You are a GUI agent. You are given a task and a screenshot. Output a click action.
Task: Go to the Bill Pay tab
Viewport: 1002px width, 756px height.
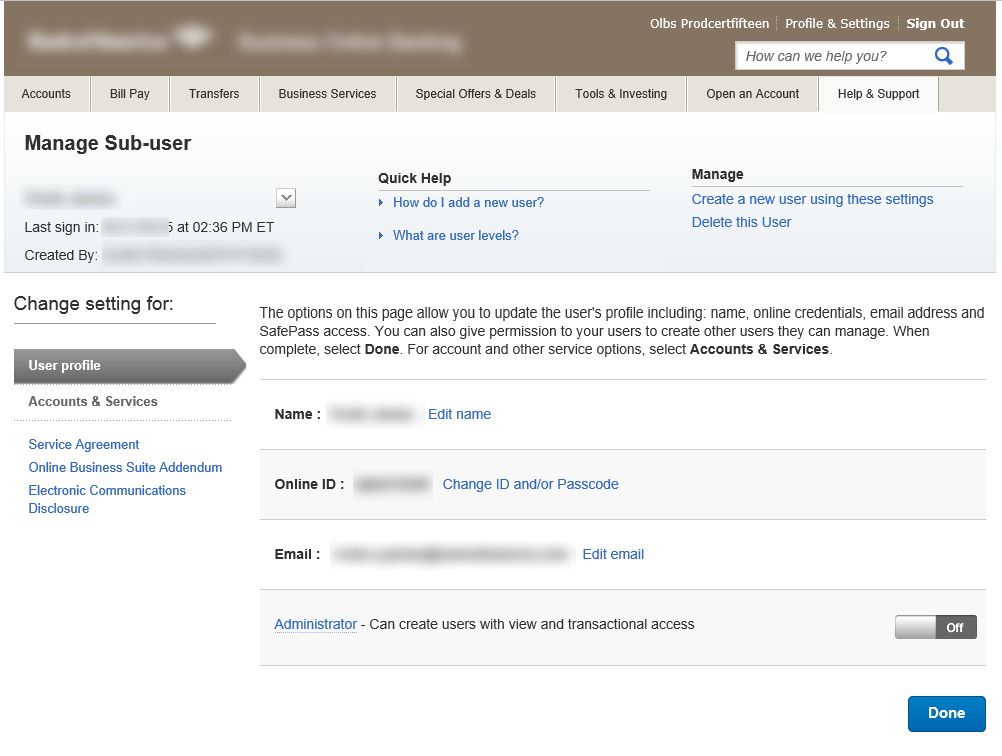point(130,94)
